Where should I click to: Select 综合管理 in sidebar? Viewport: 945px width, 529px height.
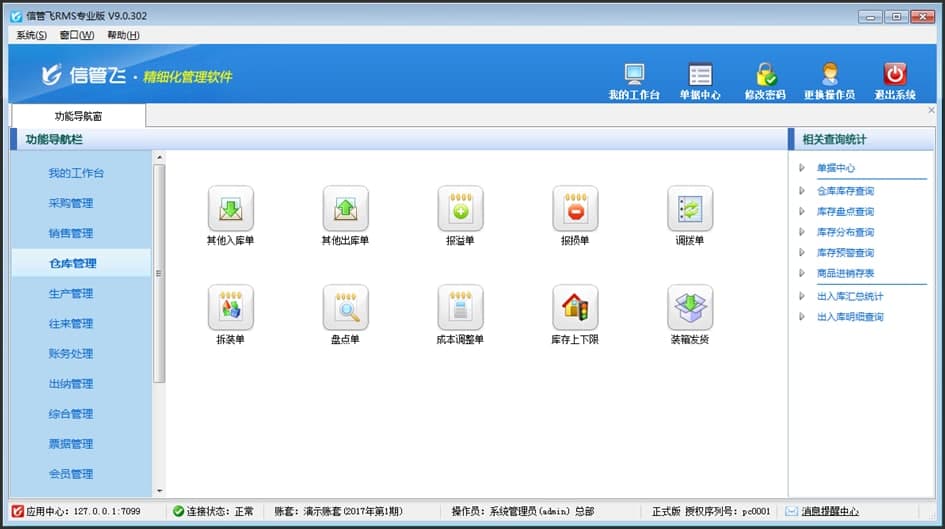point(71,414)
